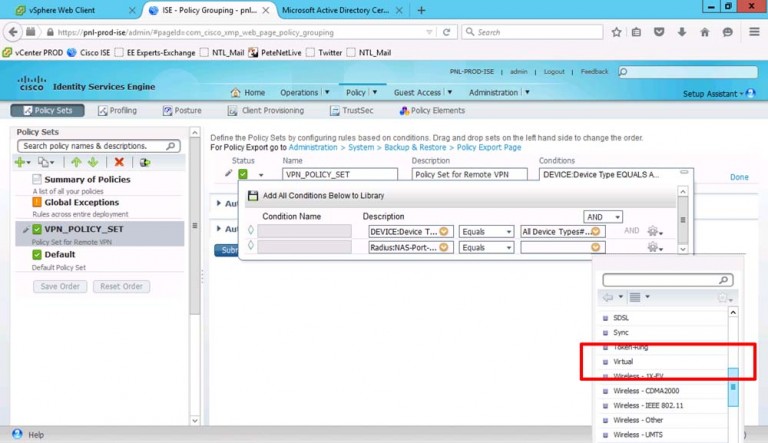Switch to the Profiling tab
The height and width of the screenshot is (443, 768).
118,111
